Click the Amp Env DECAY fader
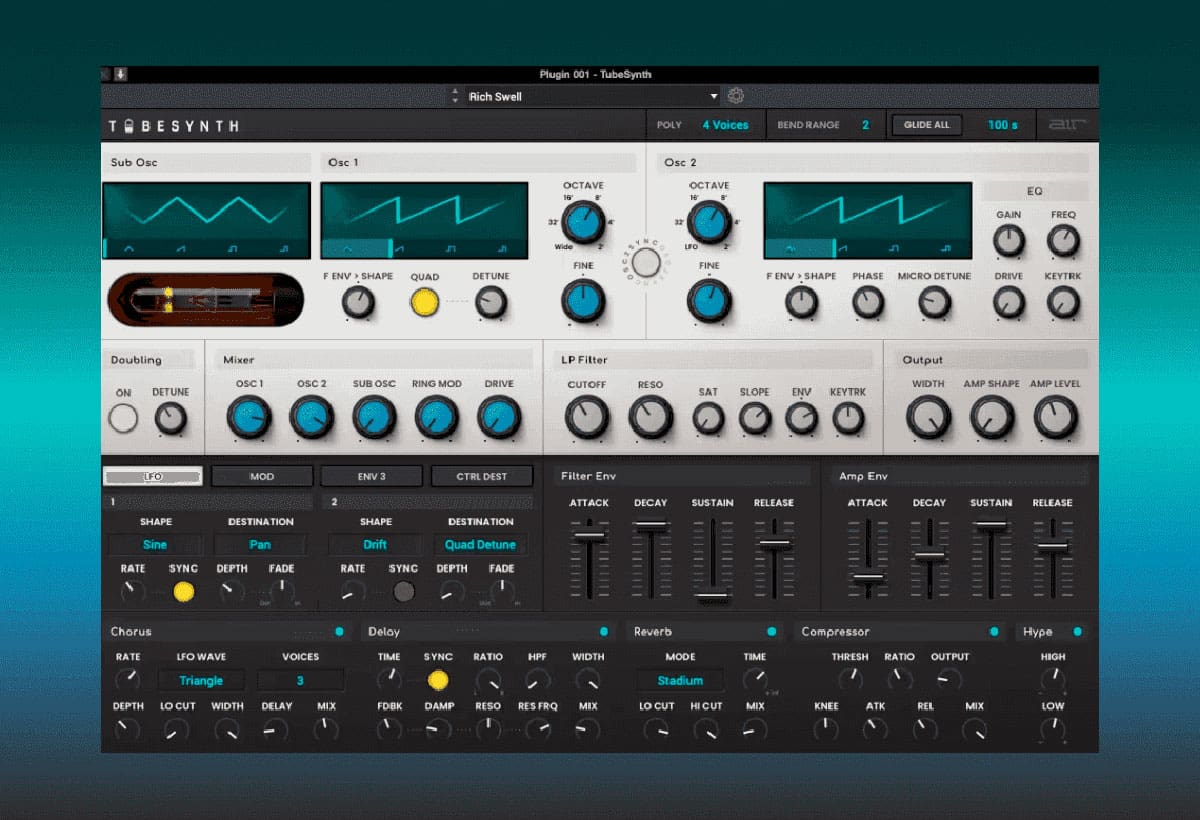This screenshot has width=1200, height=820. pos(930,555)
